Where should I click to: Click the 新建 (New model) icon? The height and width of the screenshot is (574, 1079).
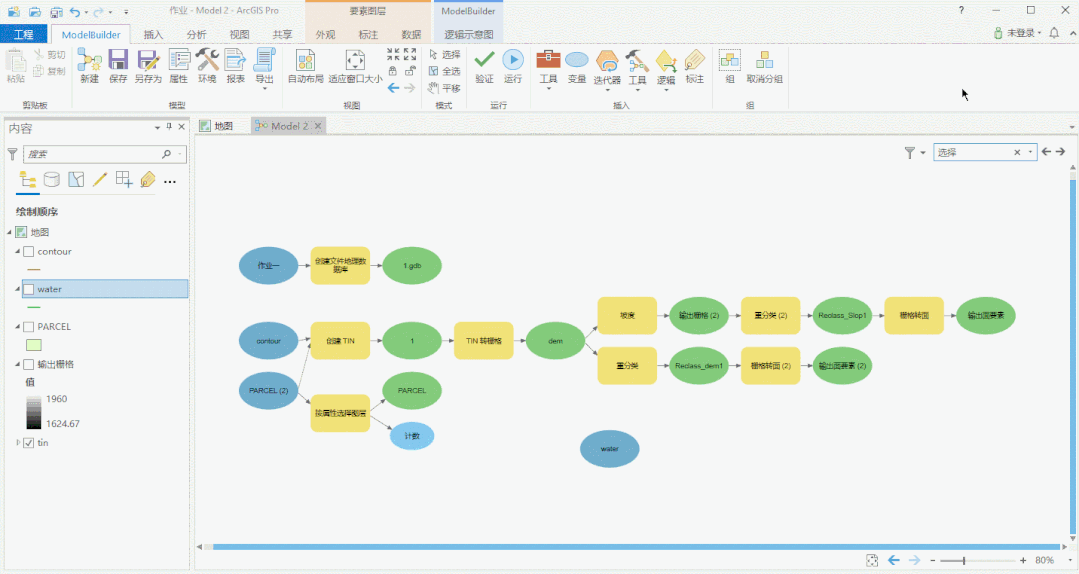[x=89, y=61]
